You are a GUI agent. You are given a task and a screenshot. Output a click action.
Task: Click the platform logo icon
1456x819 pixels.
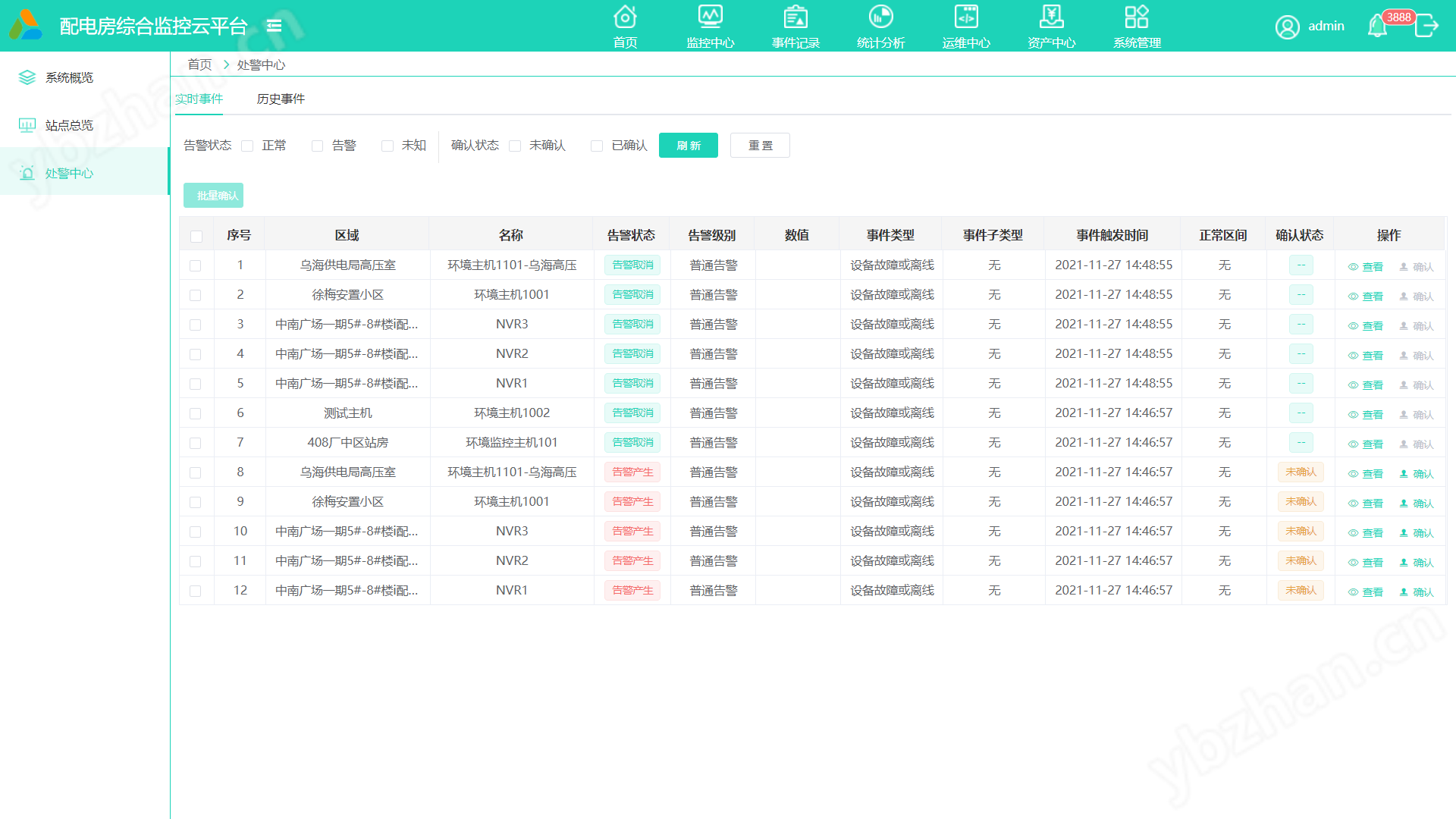pos(26,25)
